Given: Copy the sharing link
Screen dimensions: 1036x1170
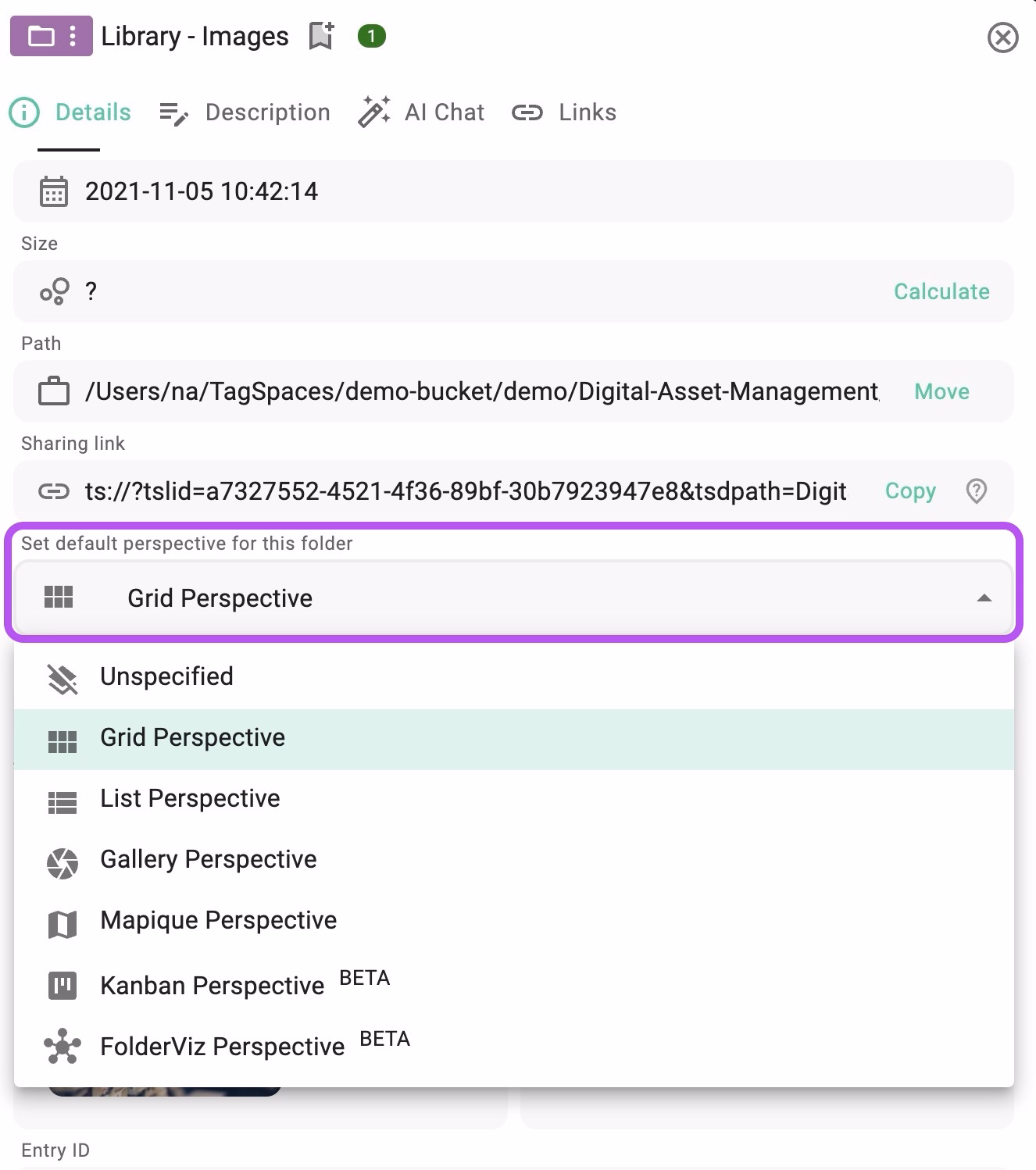Looking at the screenshot, I should coord(909,491).
